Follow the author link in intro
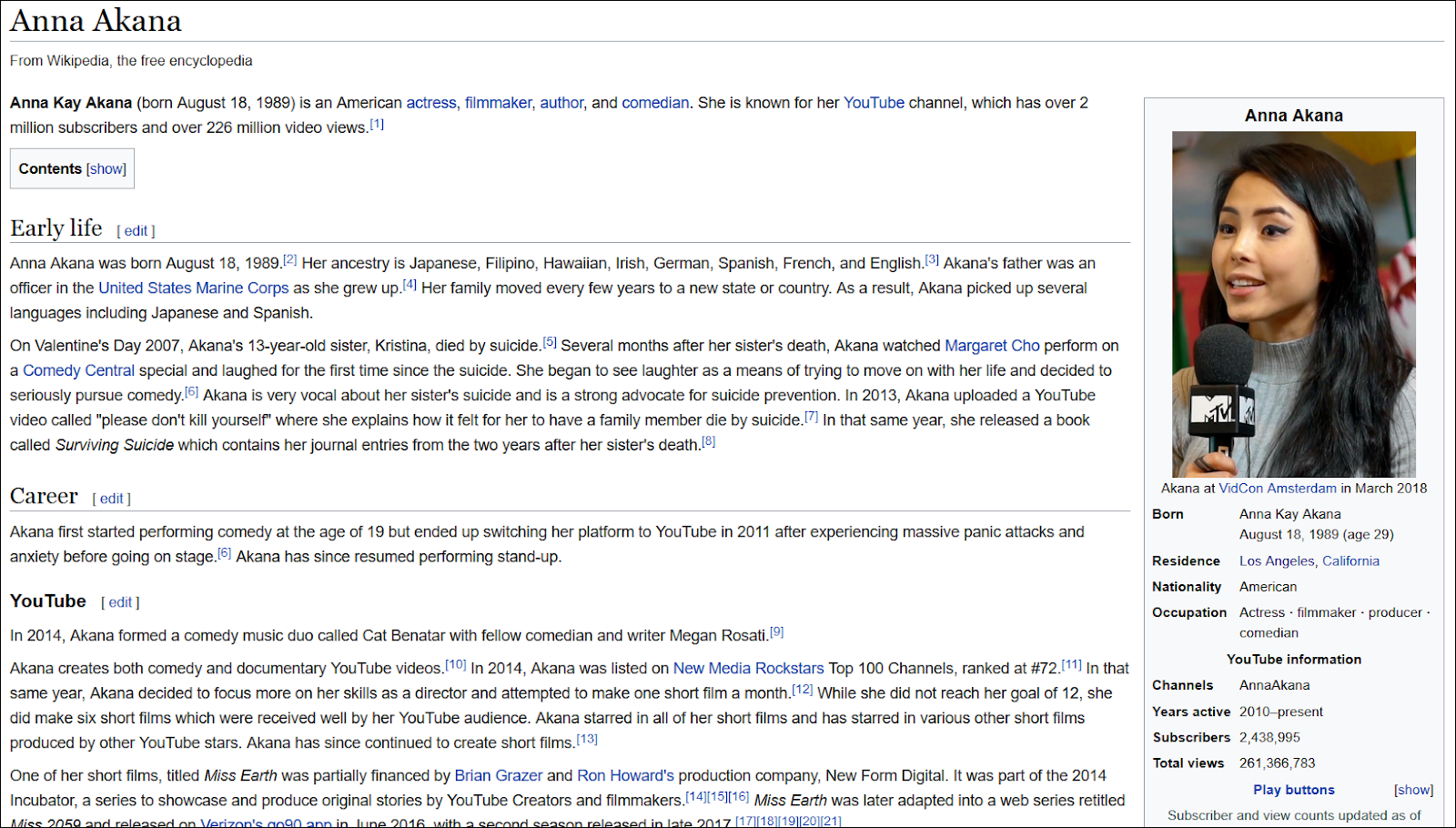 pos(562,103)
